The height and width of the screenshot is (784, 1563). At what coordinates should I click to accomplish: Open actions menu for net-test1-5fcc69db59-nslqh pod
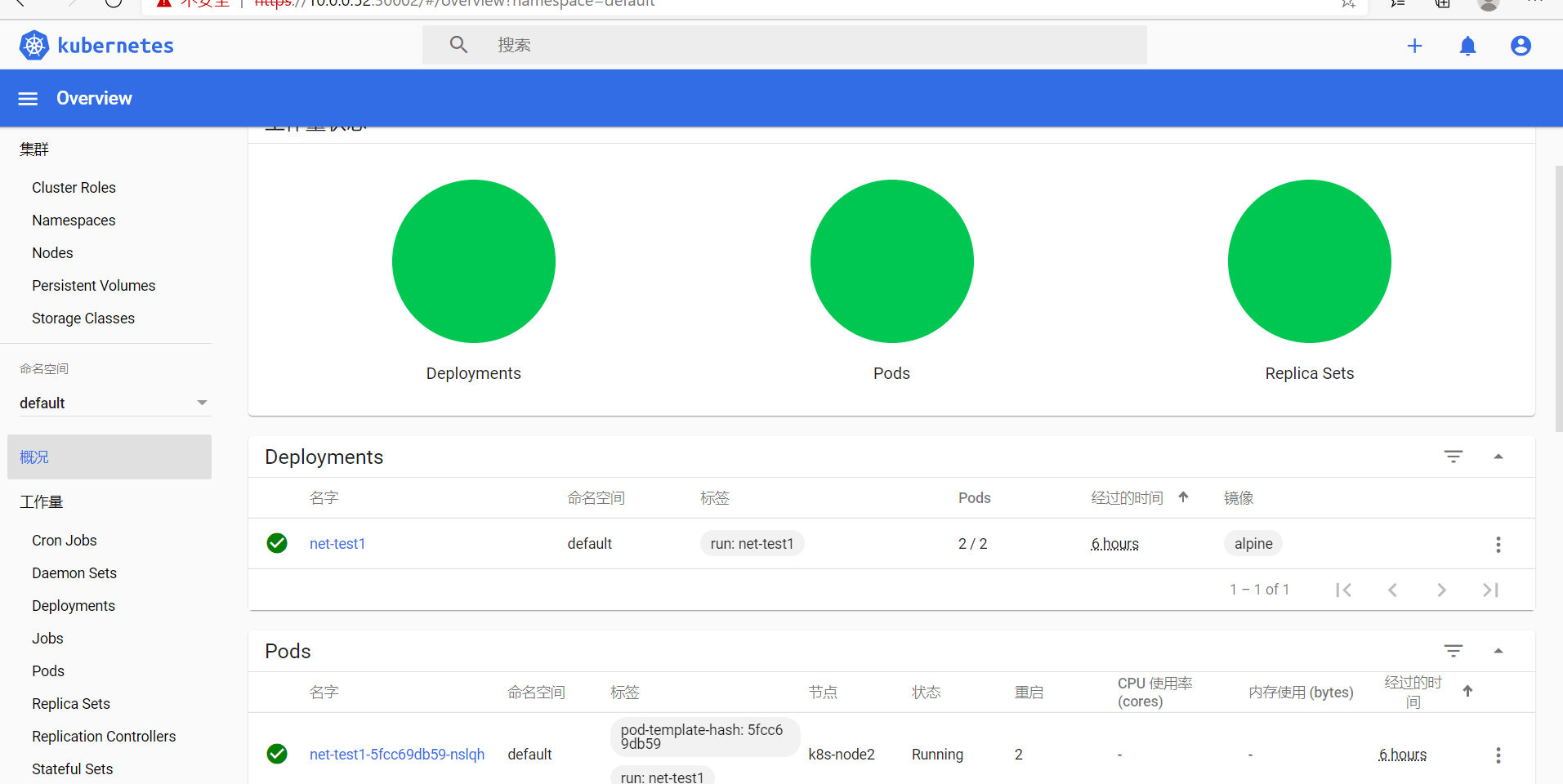1498,755
